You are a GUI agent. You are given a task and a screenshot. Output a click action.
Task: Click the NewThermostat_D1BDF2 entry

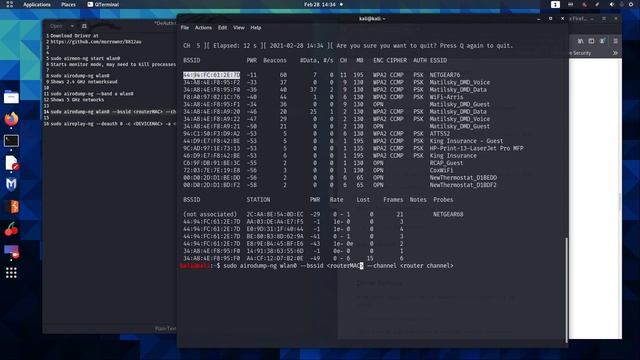point(463,185)
